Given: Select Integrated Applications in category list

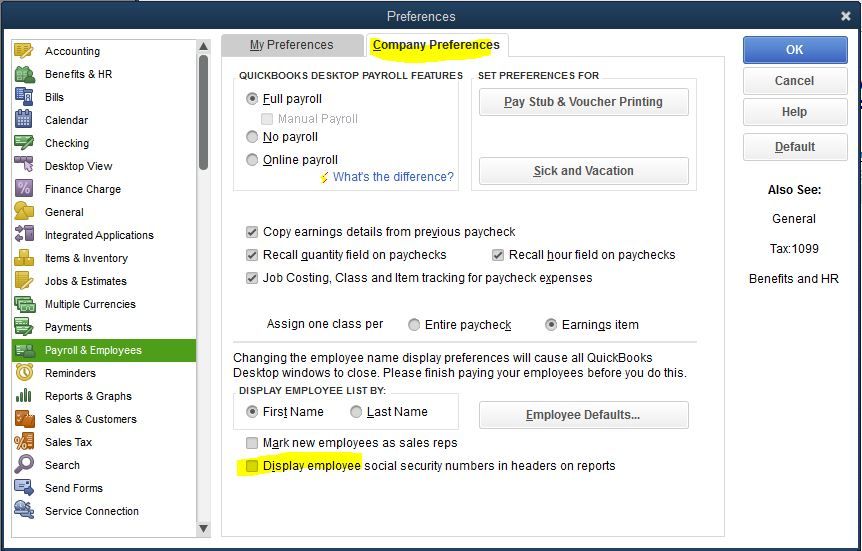Looking at the screenshot, I should pyautogui.click(x=103, y=235).
